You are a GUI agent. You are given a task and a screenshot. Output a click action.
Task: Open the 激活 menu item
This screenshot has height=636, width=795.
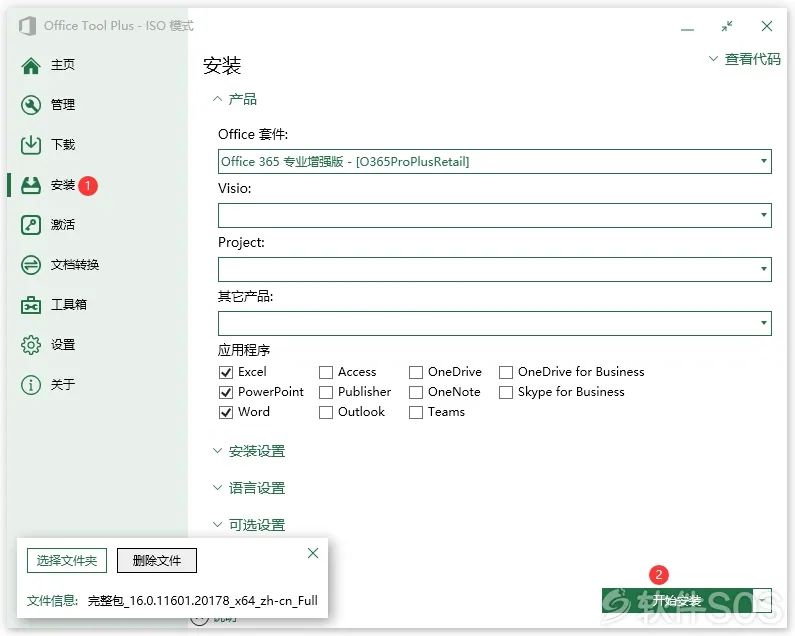point(63,225)
